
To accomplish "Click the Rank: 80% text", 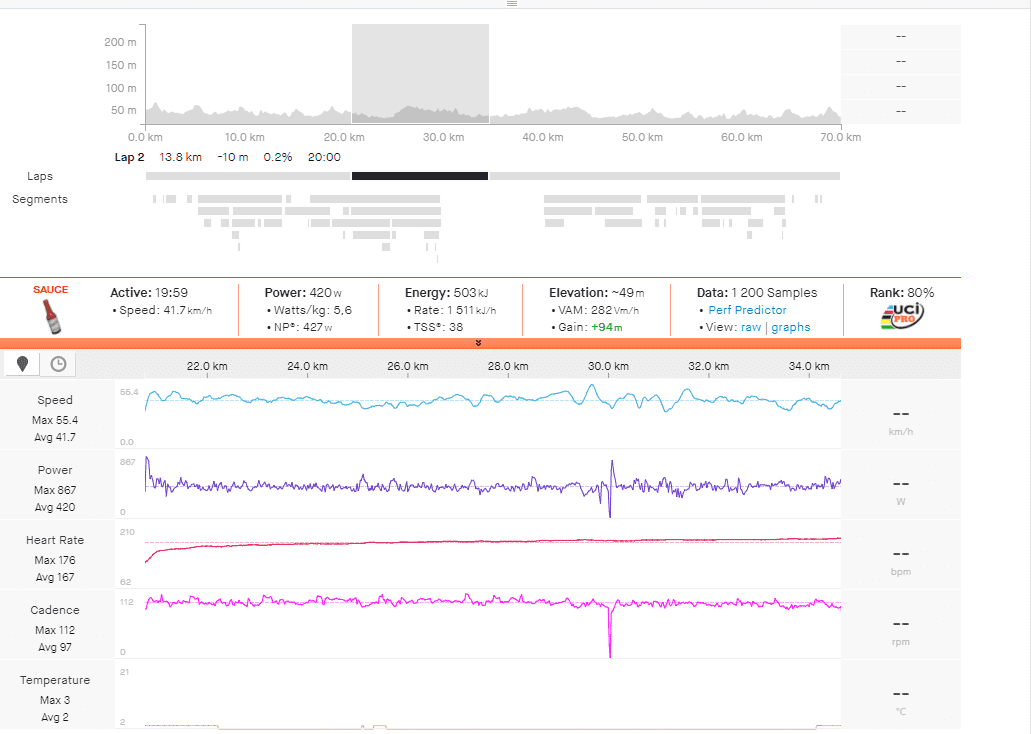I will [x=902, y=293].
